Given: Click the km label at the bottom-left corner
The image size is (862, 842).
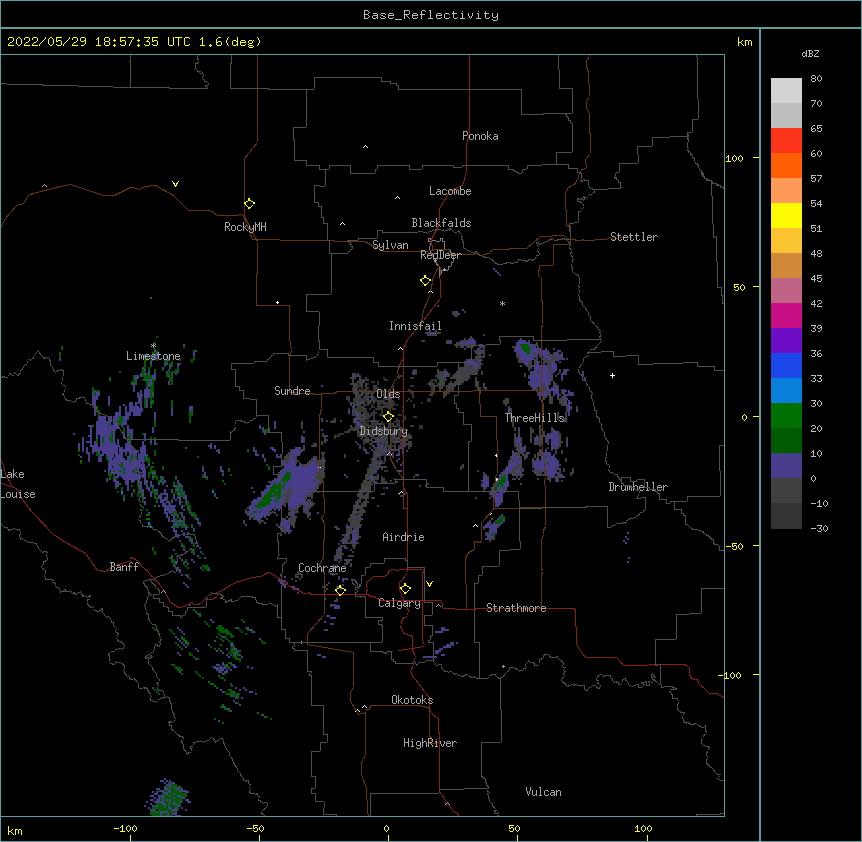Looking at the screenshot, I should coord(15,831).
